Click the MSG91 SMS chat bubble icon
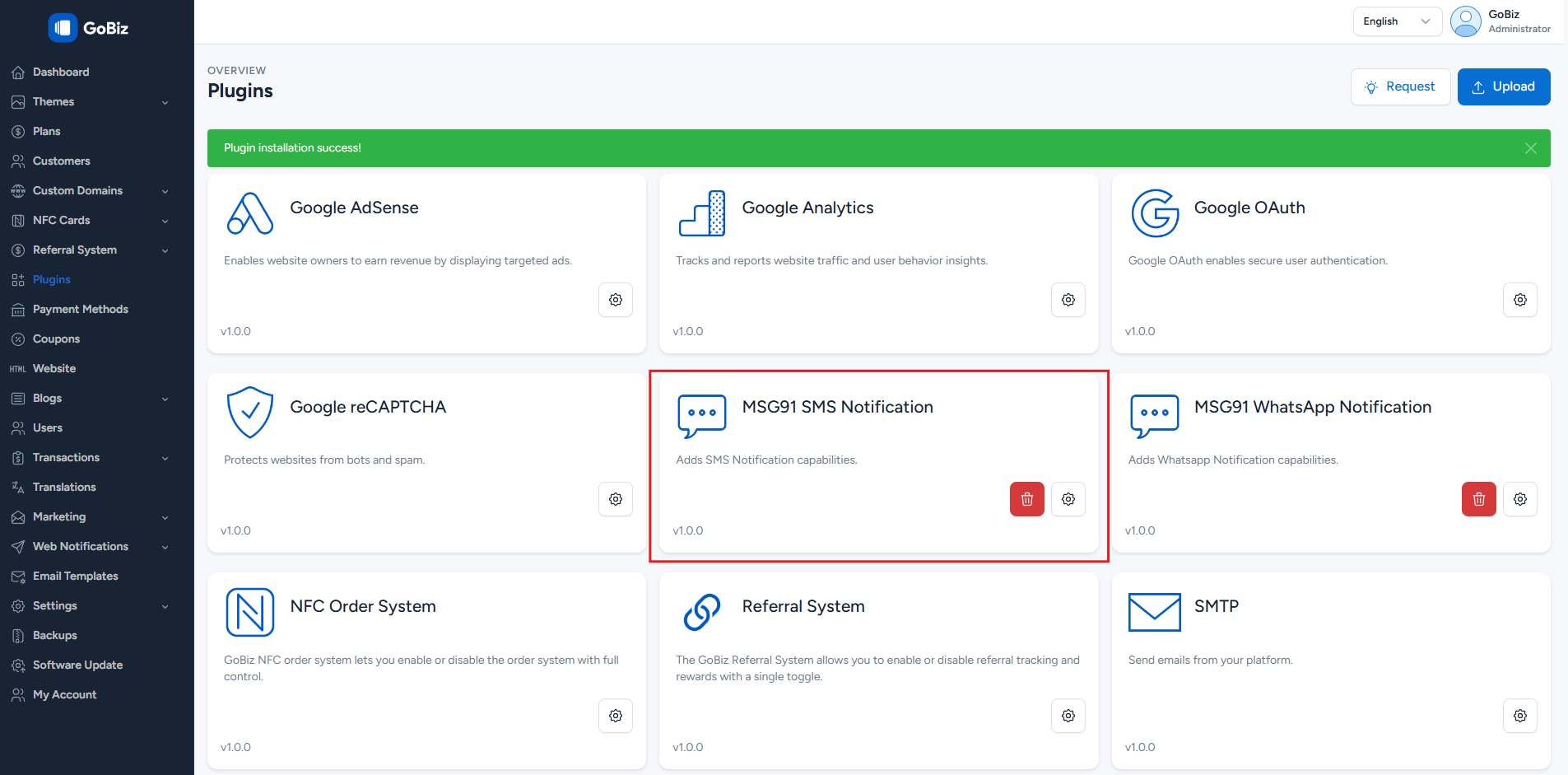 (702, 414)
